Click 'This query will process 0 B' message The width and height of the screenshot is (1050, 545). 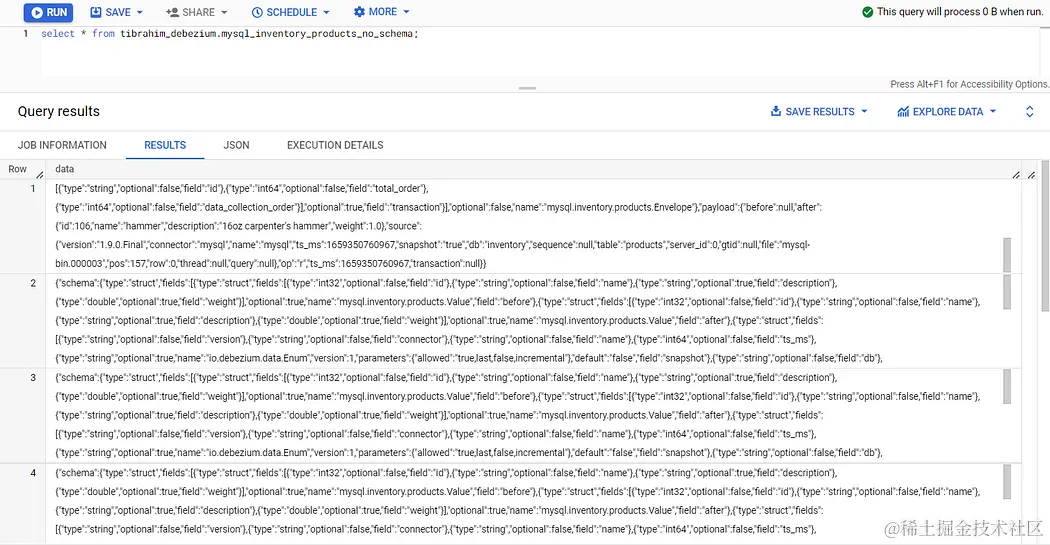pyautogui.click(x=960, y=12)
